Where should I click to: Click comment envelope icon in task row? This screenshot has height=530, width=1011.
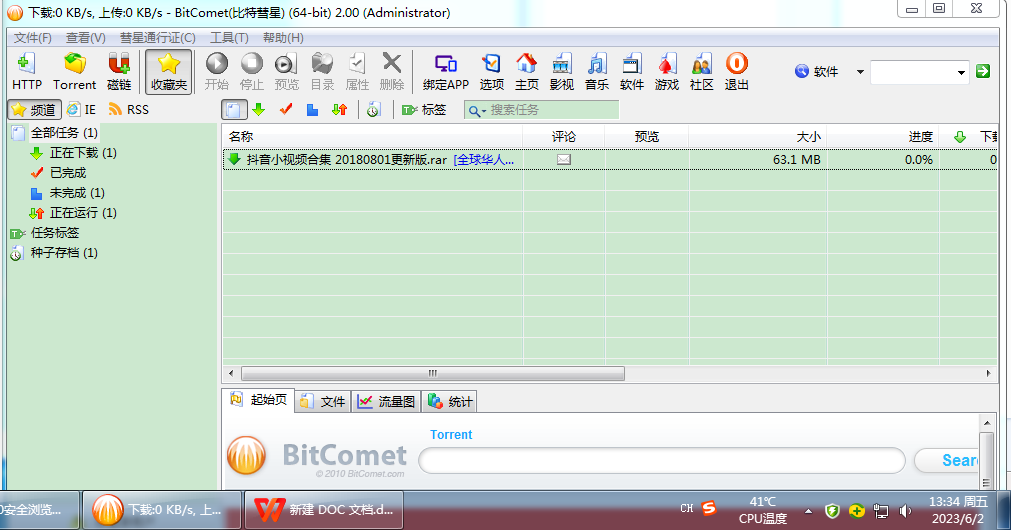coord(564,159)
